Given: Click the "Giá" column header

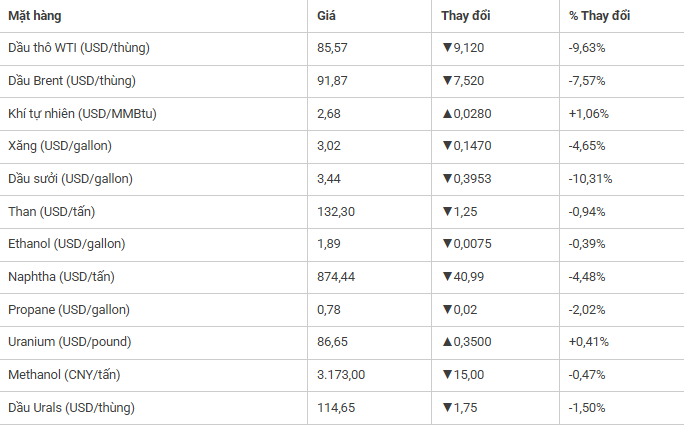Looking at the screenshot, I should (326, 17).
